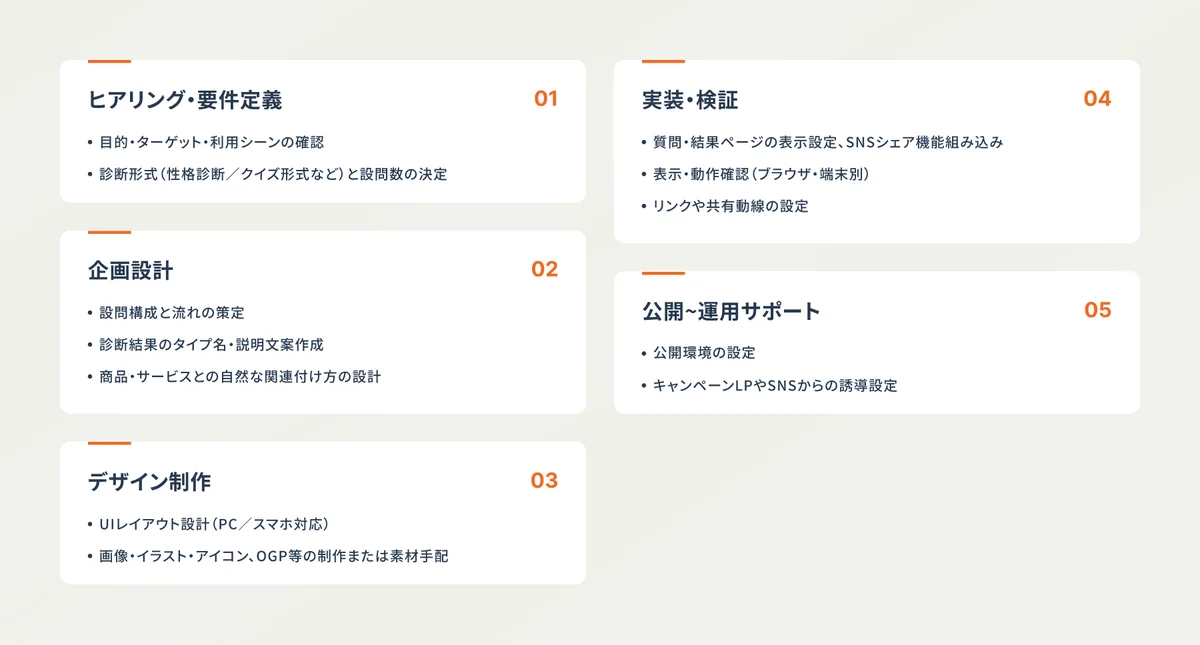
Task: Click the 企画設計 card heading
Action: pos(131,271)
